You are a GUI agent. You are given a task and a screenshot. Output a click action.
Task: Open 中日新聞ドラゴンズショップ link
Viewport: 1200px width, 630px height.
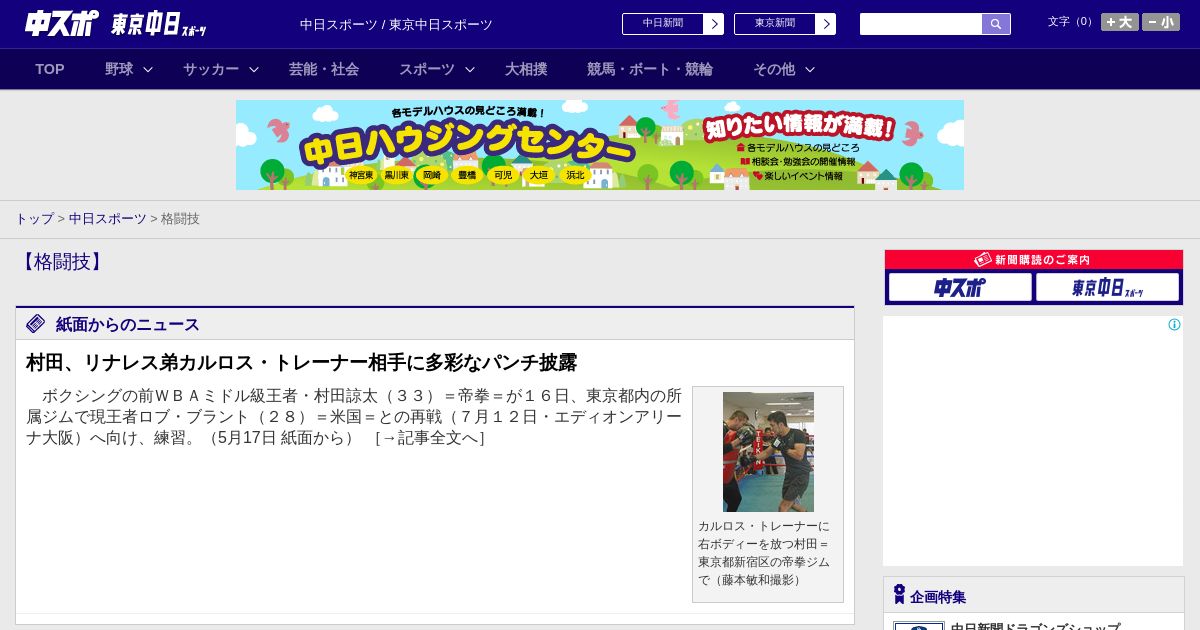(x=1035, y=627)
